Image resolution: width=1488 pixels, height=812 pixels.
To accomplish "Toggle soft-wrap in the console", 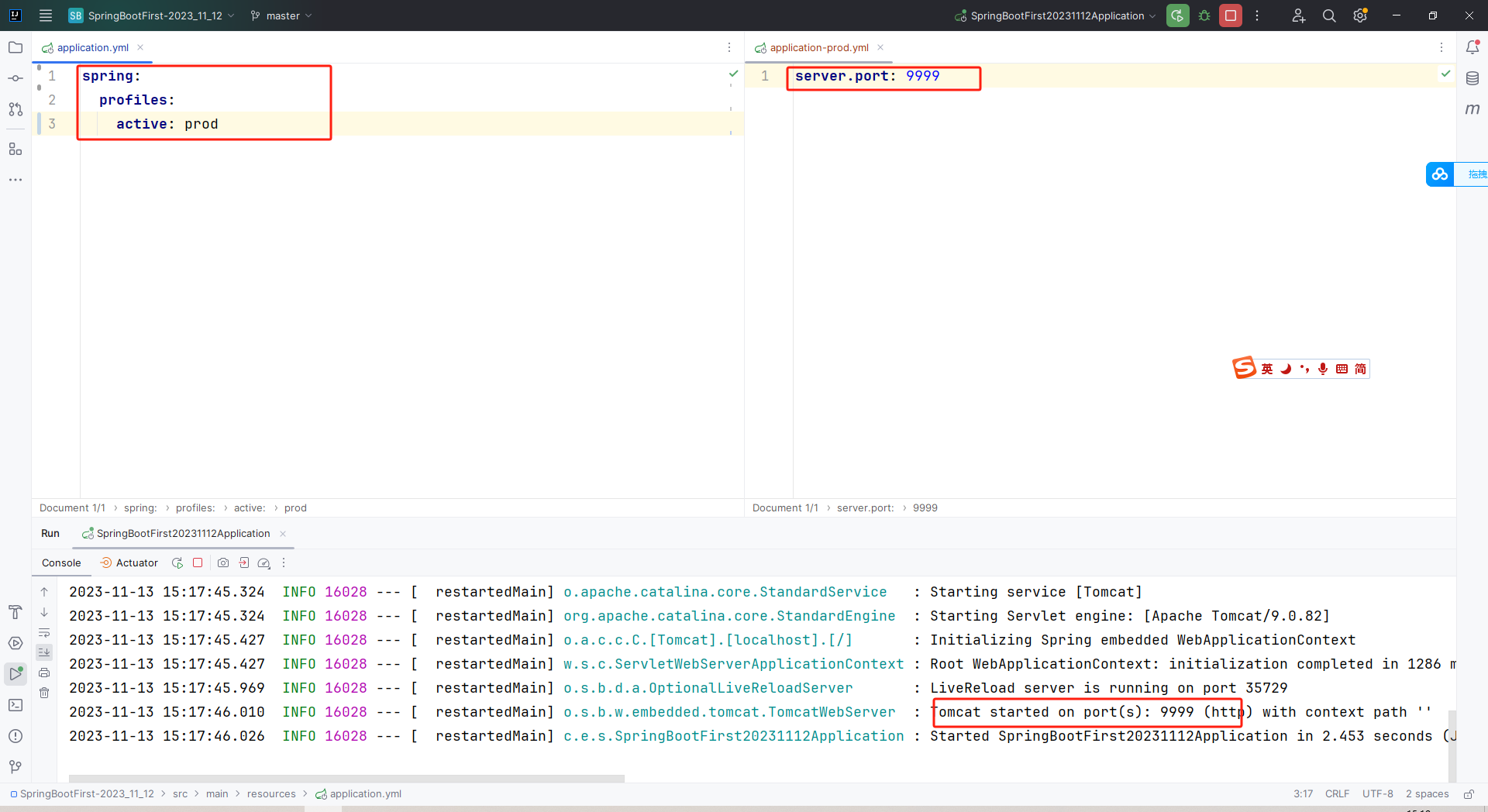I will [44, 632].
